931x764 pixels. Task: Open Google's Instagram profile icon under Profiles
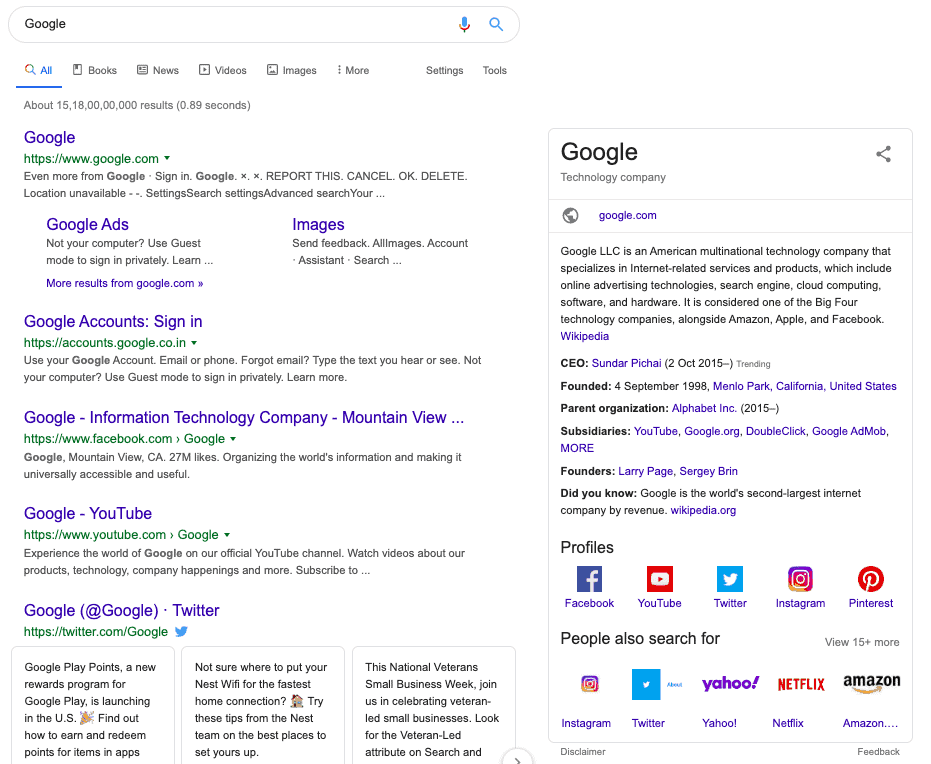tap(800, 579)
